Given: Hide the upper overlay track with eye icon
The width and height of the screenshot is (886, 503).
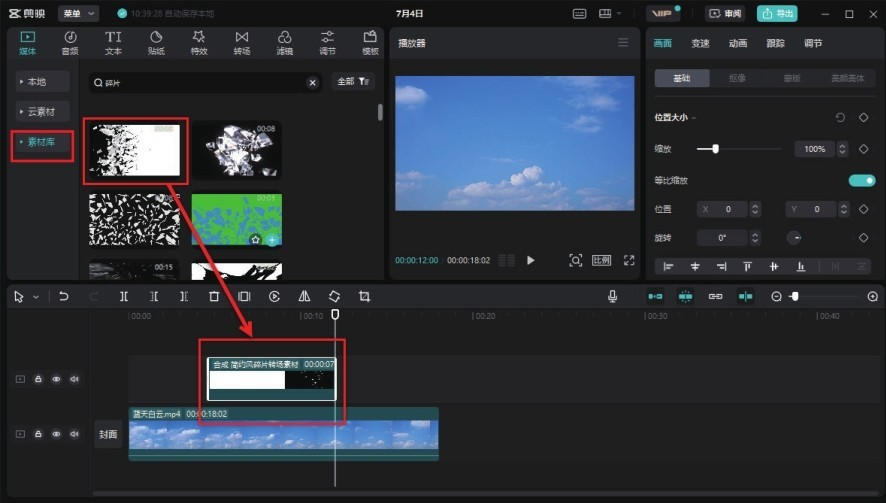Looking at the screenshot, I should 56,379.
